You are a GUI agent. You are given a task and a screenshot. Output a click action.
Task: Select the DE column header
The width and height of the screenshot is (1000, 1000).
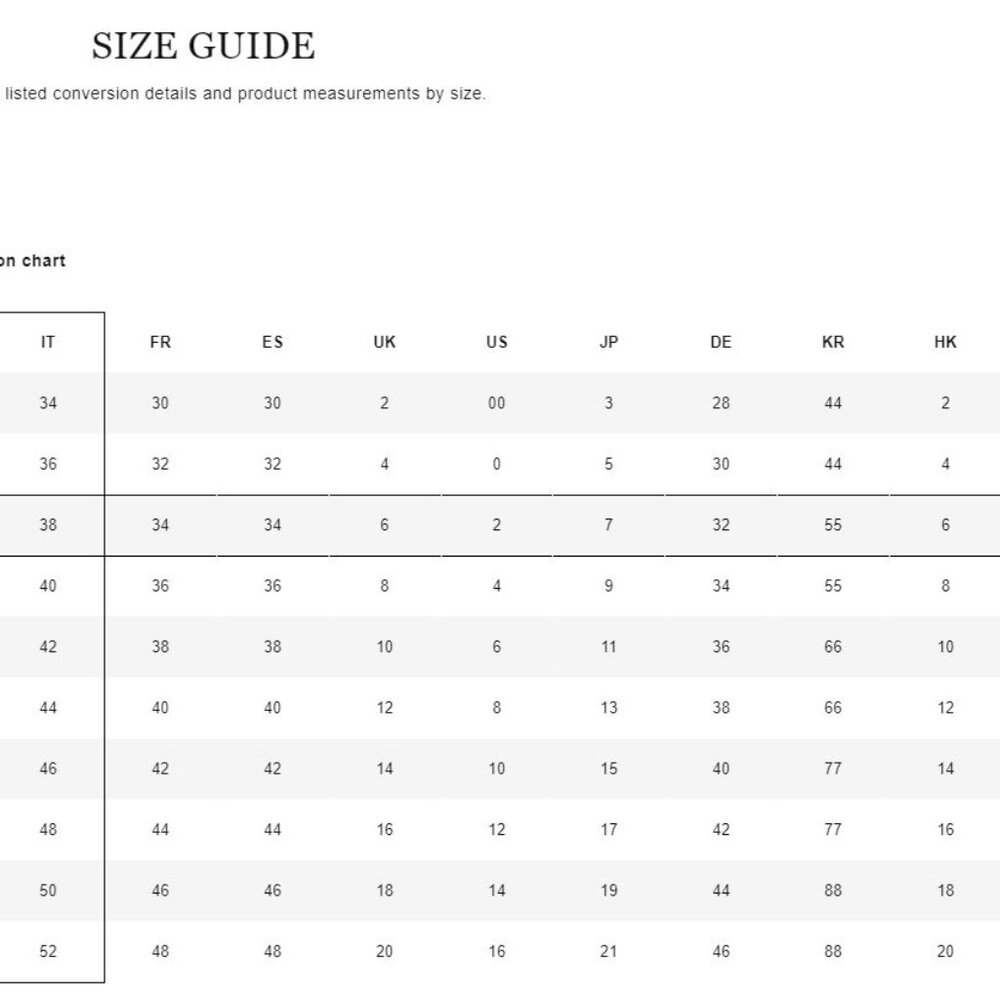tap(721, 342)
